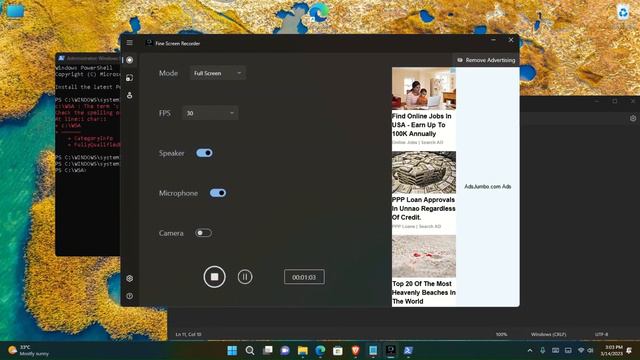Show hidden system tray icons

click(x=530, y=350)
